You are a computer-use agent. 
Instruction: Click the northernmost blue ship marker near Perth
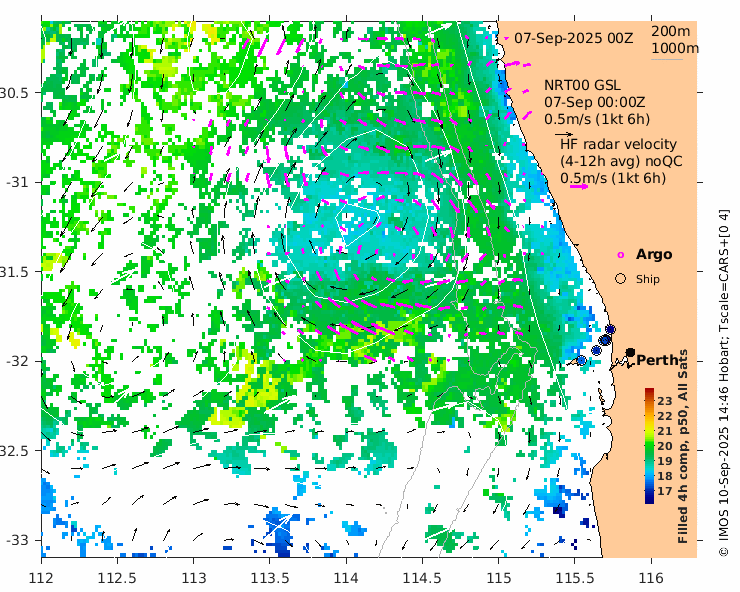(x=610, y=329)
